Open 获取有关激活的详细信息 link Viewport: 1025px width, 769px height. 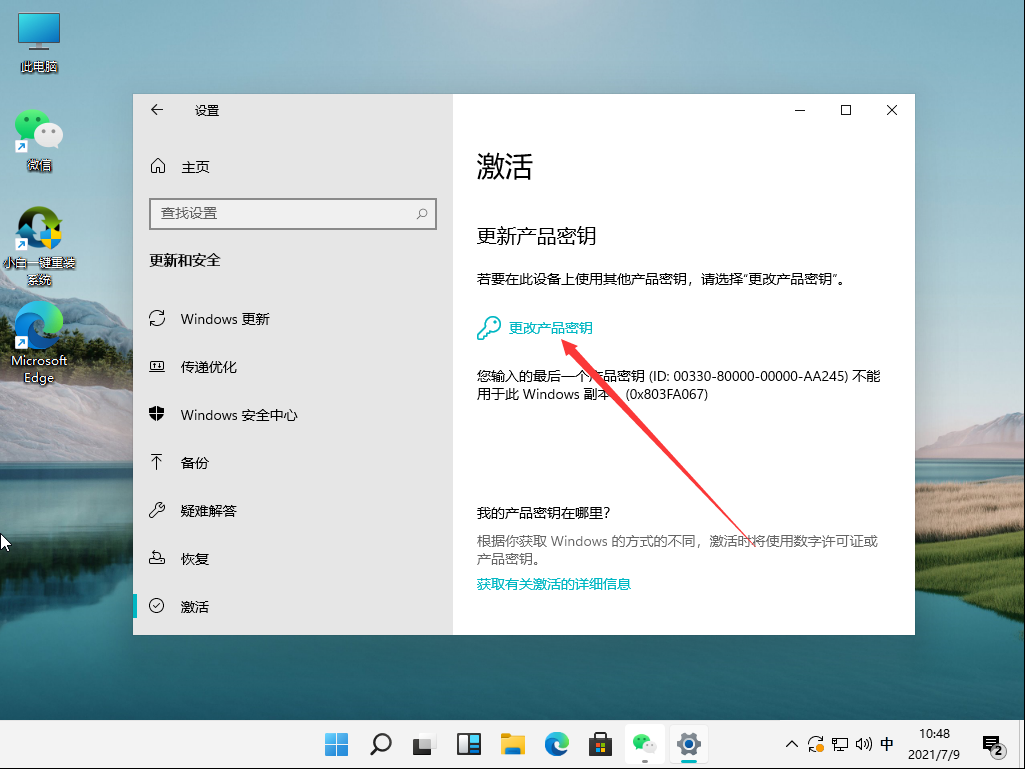pos(553,583)
